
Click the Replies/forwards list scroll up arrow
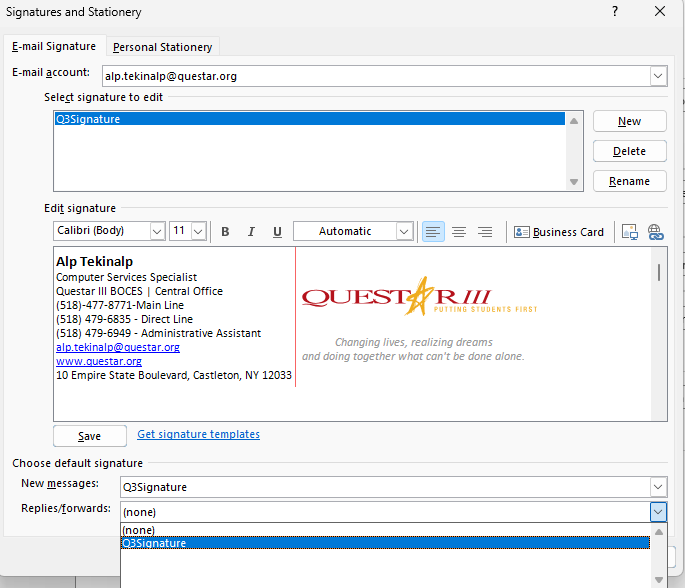pyautogui.click(x=659, y=532)
